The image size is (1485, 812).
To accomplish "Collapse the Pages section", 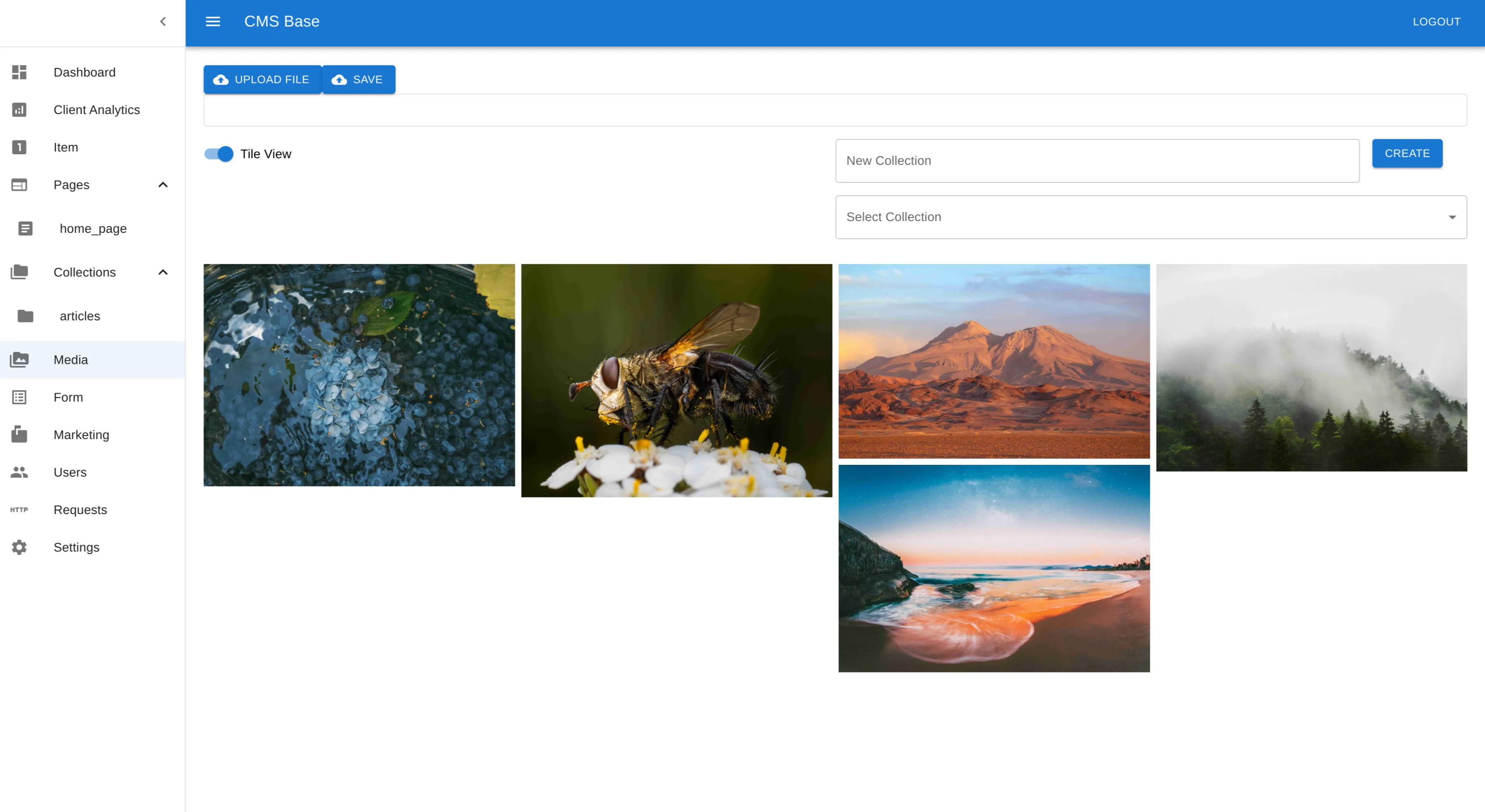I will [x=162, y=184].
